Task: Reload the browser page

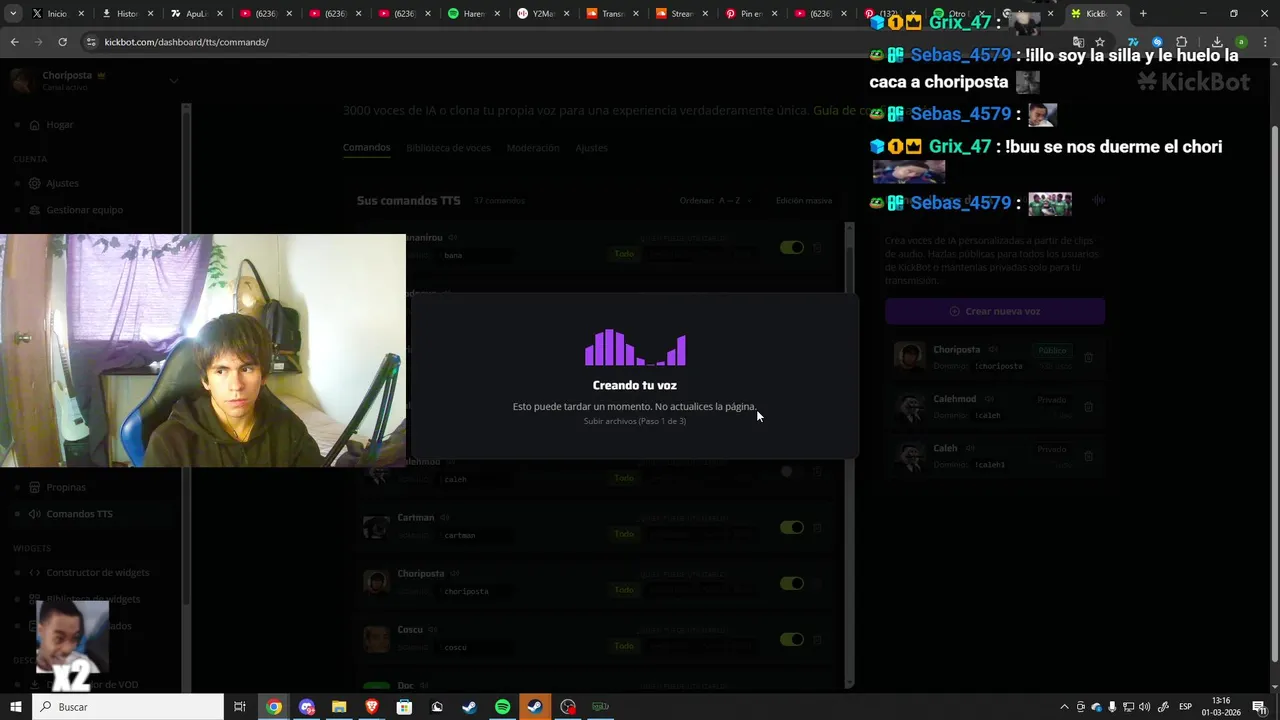Action: tap(62, 42)
